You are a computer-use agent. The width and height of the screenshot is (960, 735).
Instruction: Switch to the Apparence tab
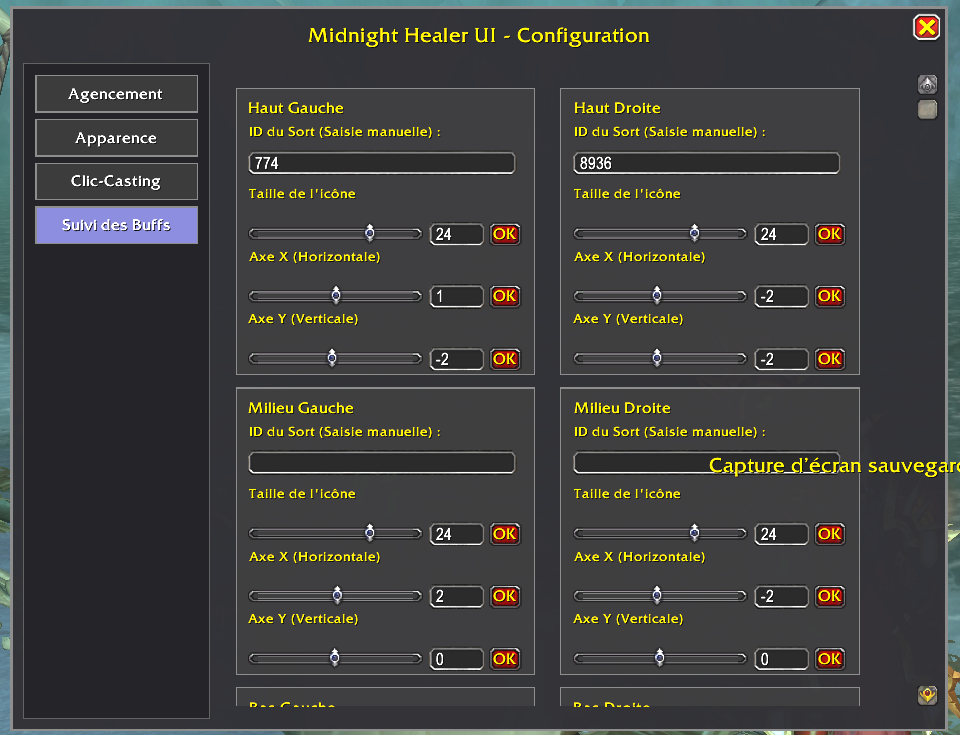point(116,138)
